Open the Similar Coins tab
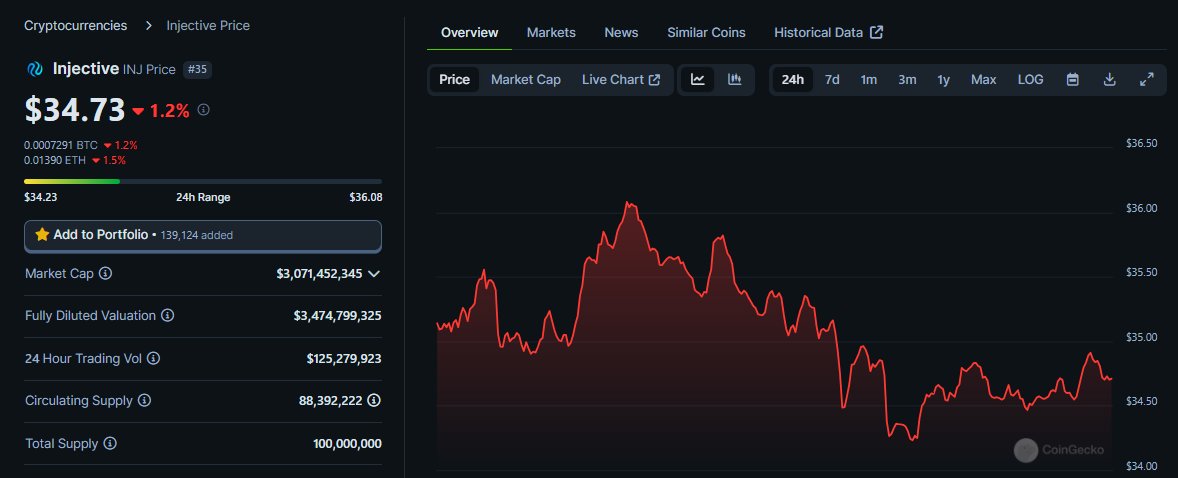 pyautogui.click(x=706, y=32)
